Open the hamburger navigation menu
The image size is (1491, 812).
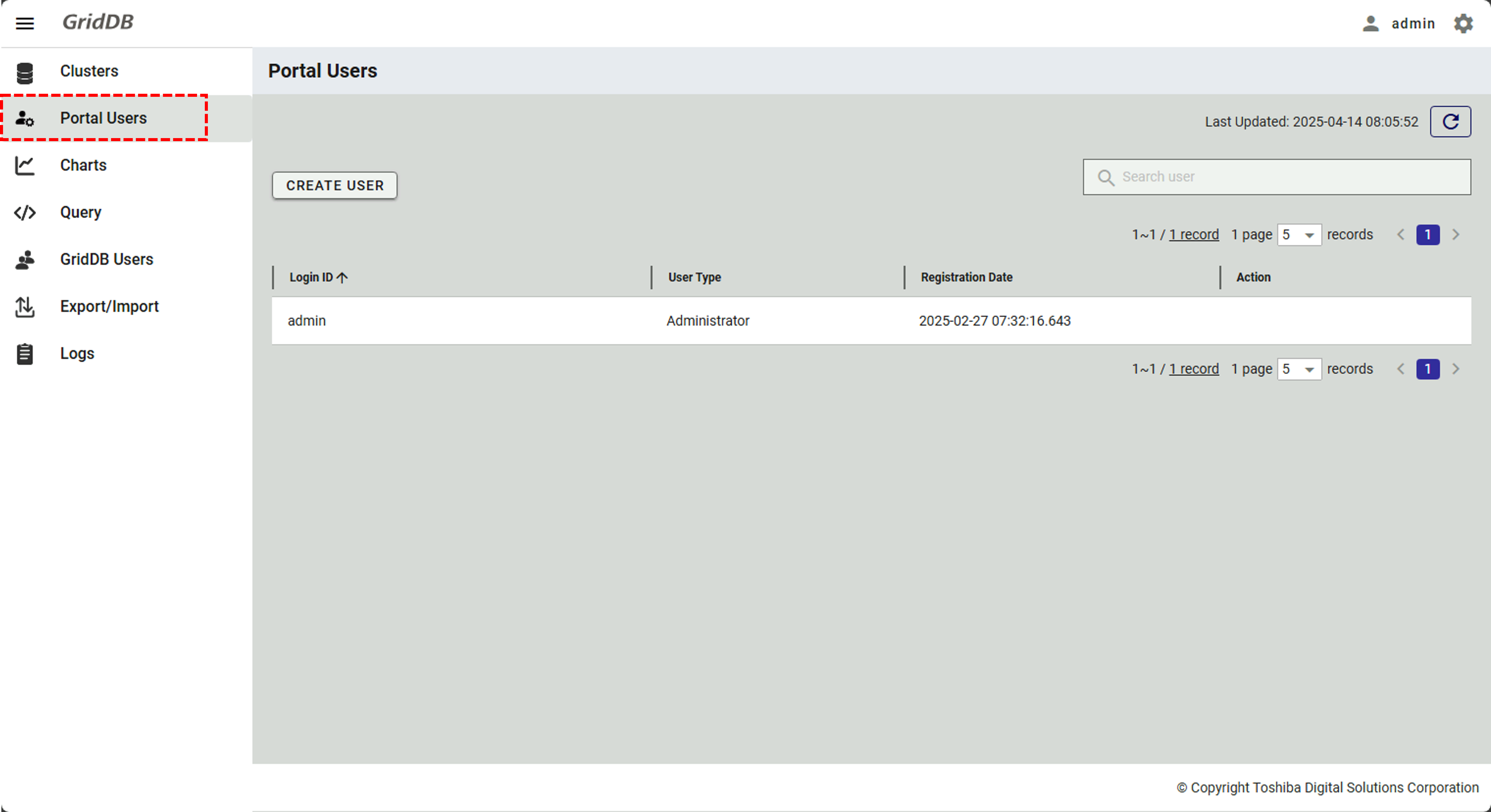(x=25, y=23)
